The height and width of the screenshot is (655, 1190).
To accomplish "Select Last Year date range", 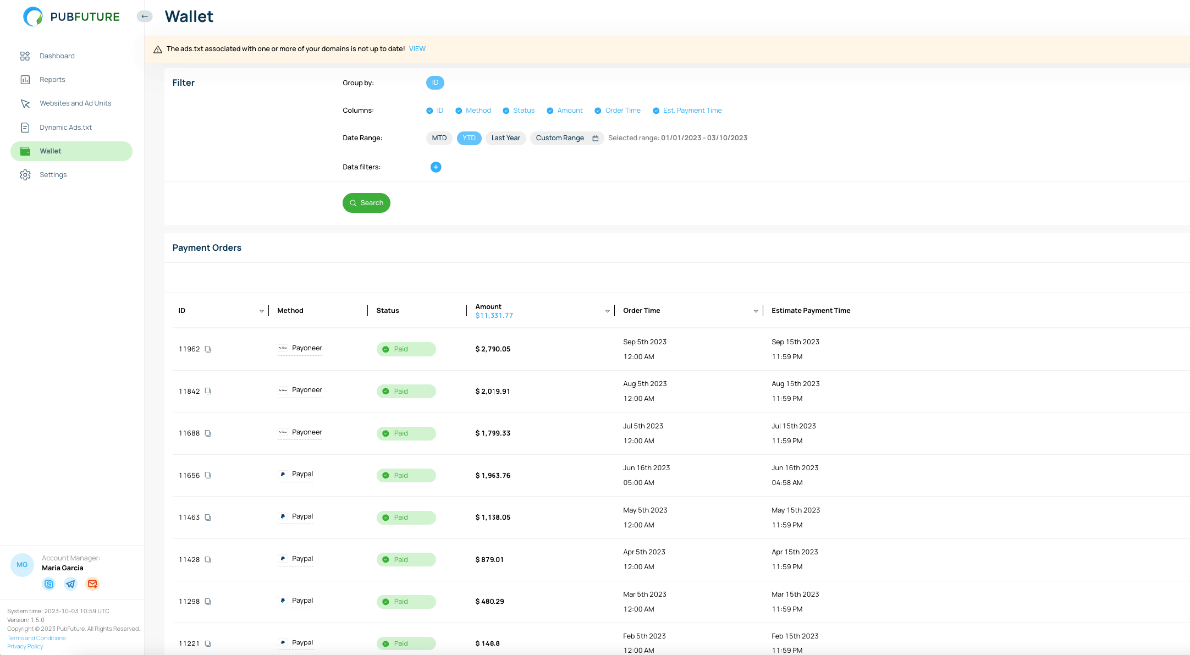I will pos(505,138).
